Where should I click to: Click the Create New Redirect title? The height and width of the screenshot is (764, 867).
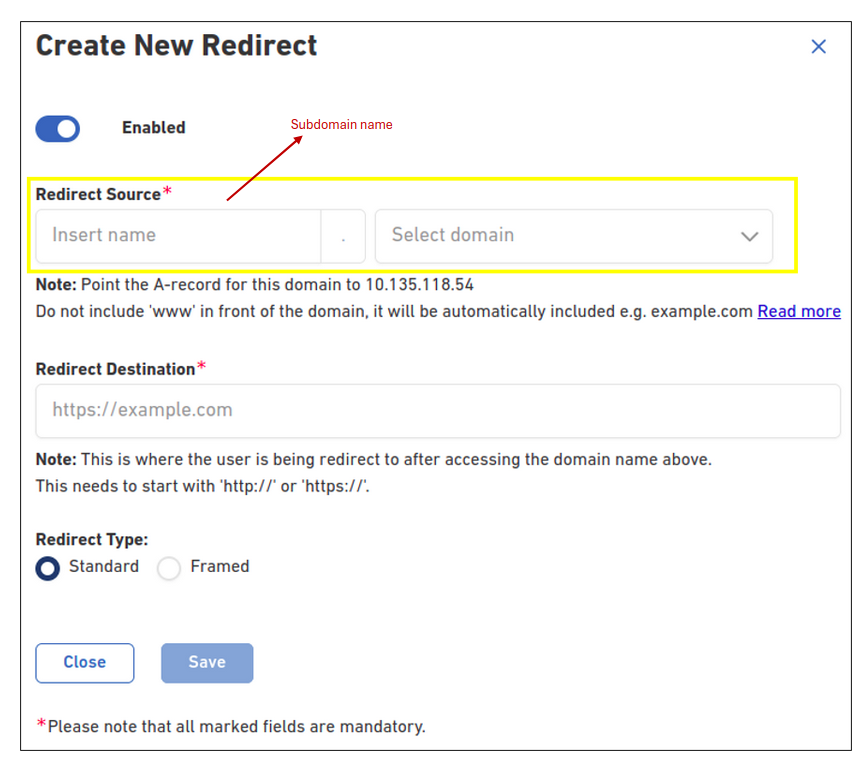[x=176, y=45]
